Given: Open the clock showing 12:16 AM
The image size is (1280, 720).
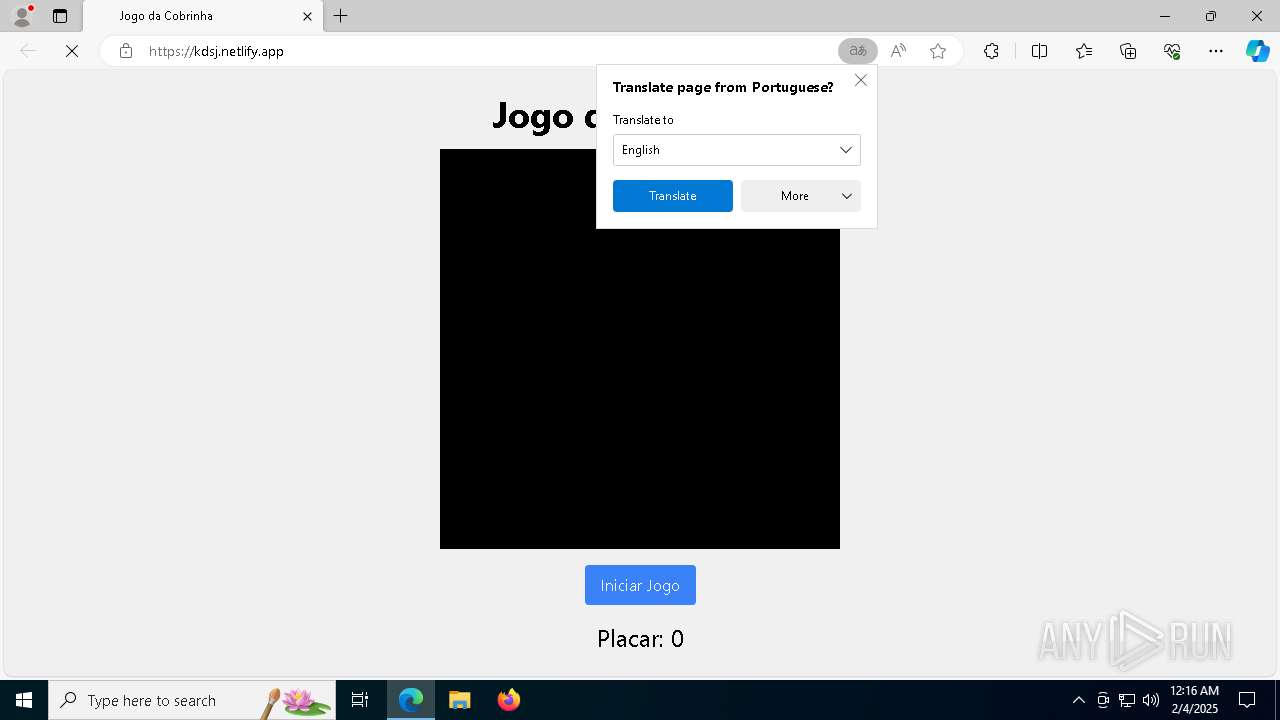Looking at the screenshot, I should pos(1194,700).
